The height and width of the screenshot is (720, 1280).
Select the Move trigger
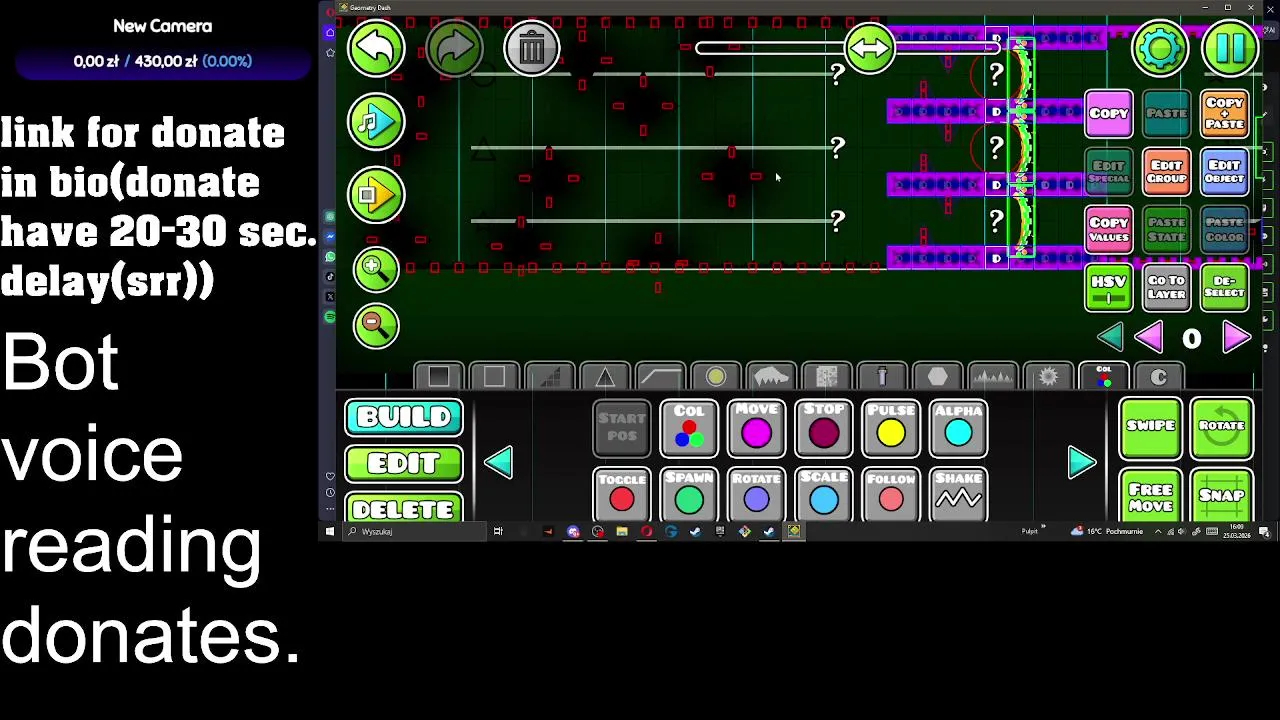coord(756,428)
